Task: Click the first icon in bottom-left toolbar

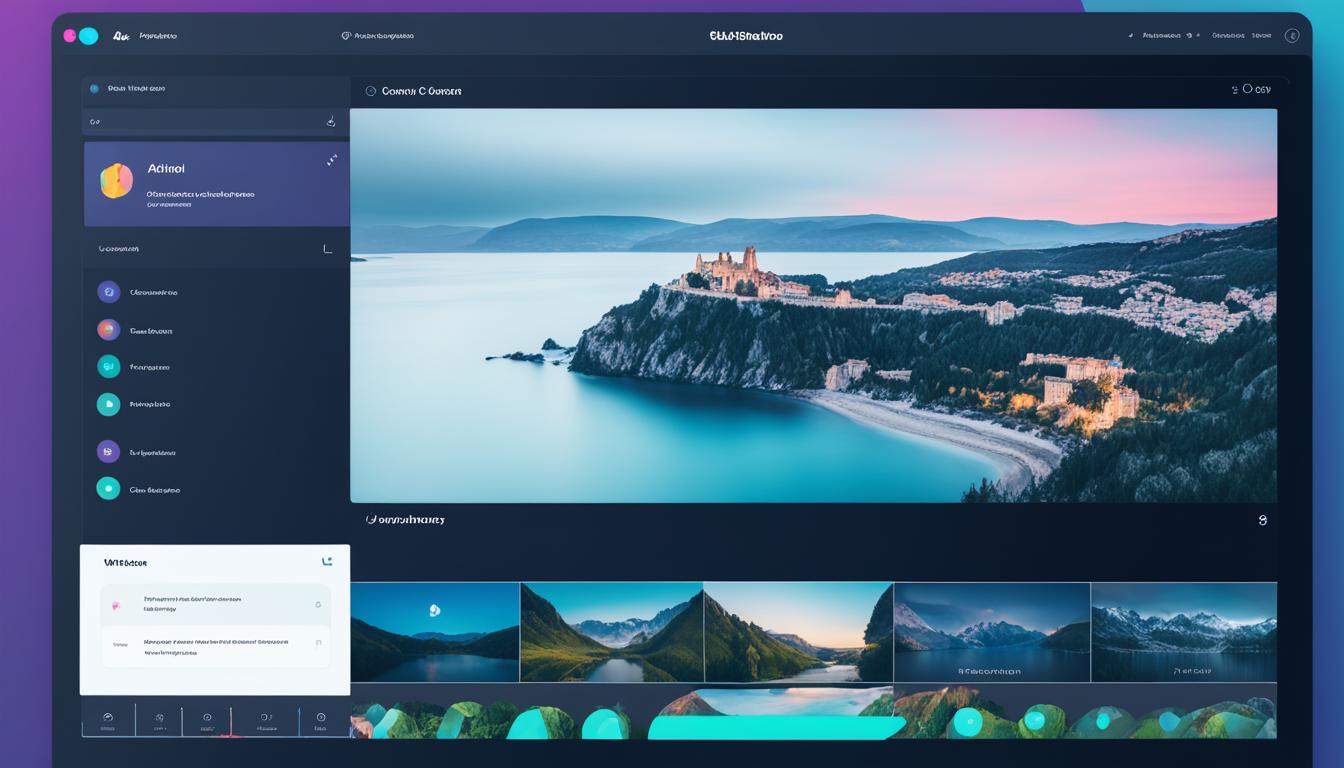Action: (108, 717)
